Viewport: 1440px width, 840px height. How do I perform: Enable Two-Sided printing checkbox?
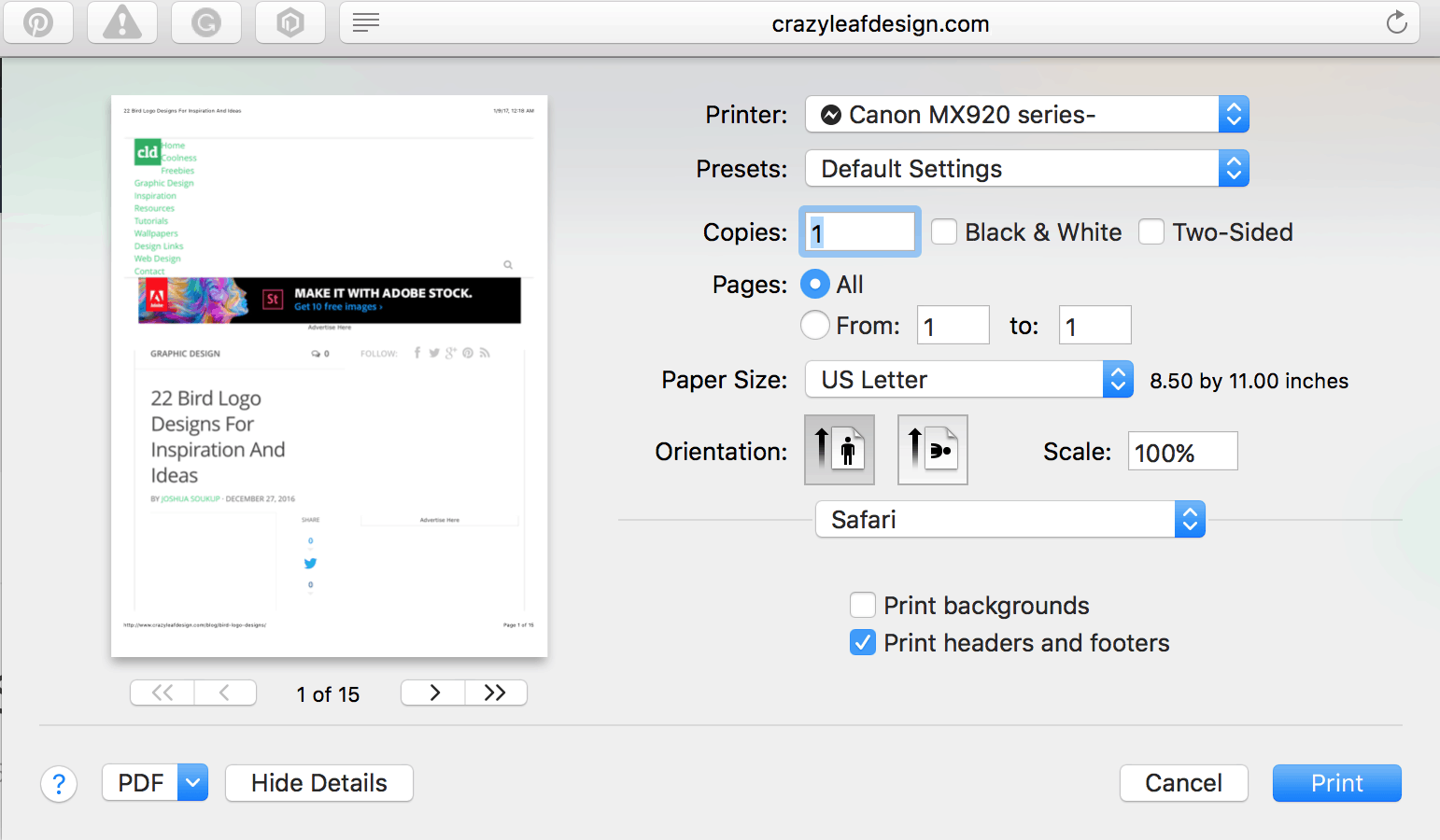click(x=1151, y=232)
